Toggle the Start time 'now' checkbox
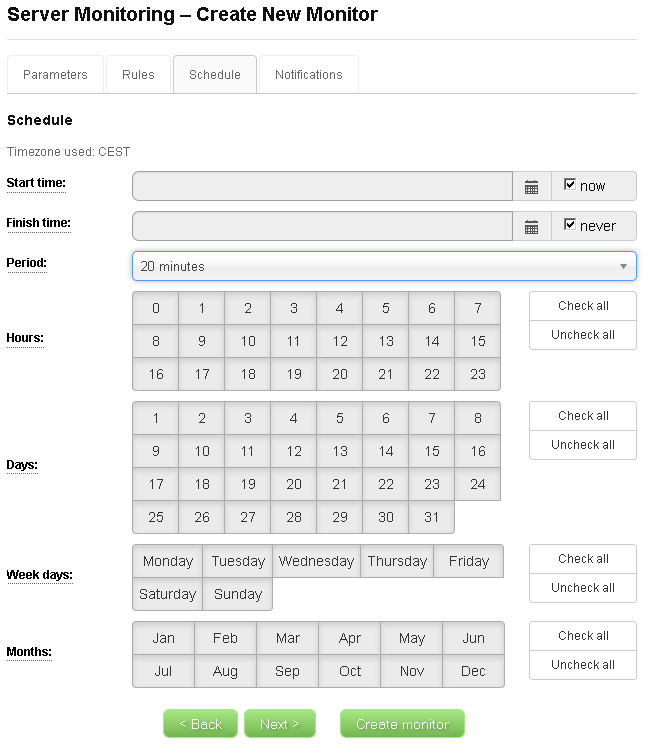This screenshot has height=745, width=650. click(x=570, y=185)
